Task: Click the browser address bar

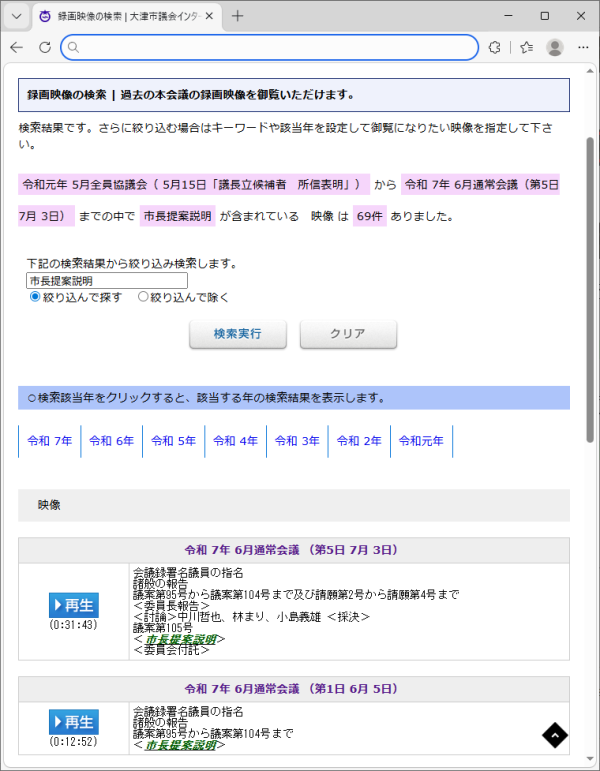Action: (270, 48)
